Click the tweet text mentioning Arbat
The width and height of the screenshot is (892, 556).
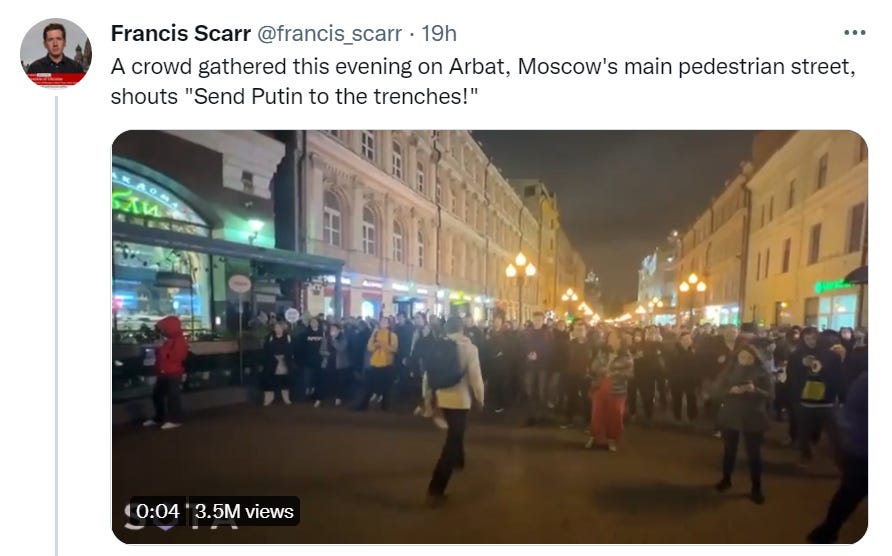pos(482,81)
